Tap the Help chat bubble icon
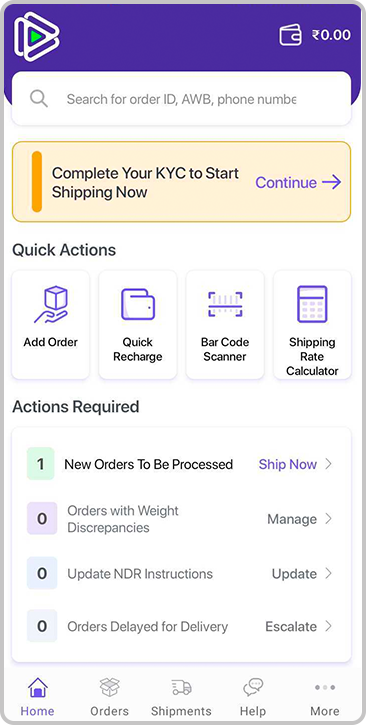 253,687
